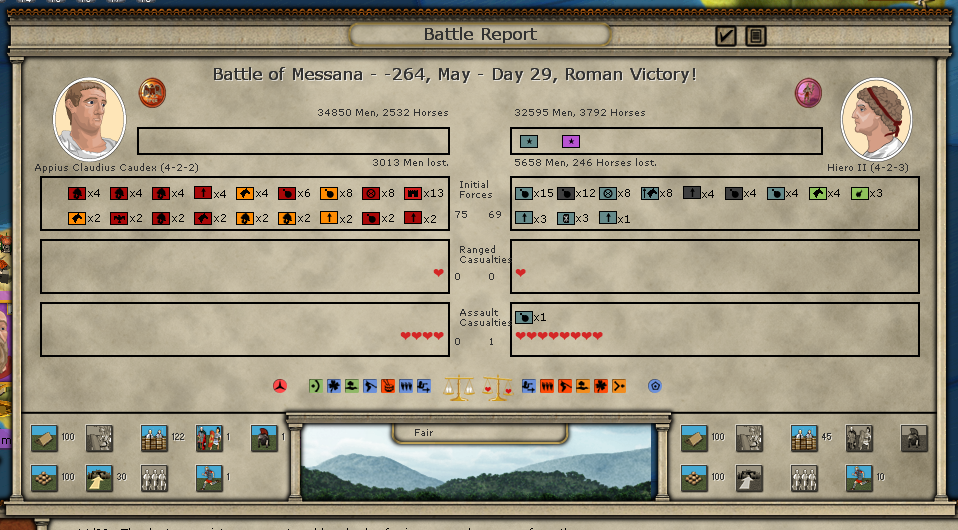
Task: Click the Battle Report title banner
Action: [479, 35]
